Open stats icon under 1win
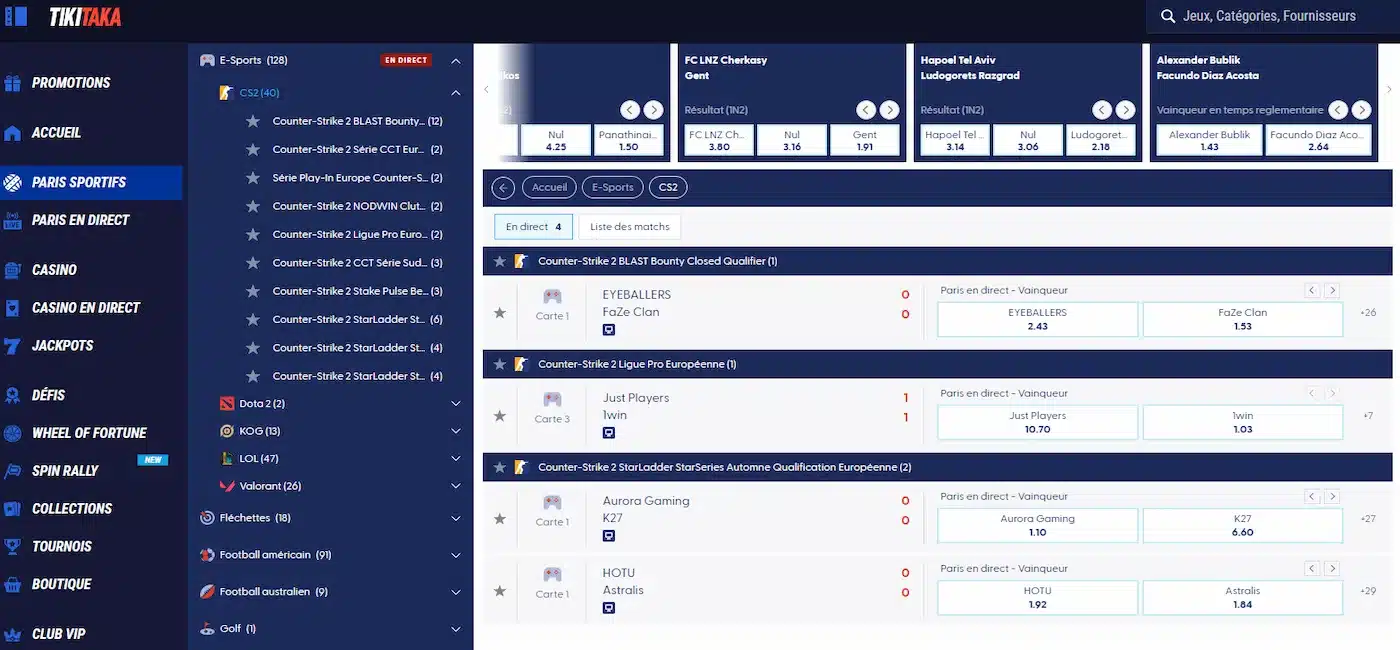The width and height of the screenshot is (1400, 650). pyautogui.click(x=609, y=433)
